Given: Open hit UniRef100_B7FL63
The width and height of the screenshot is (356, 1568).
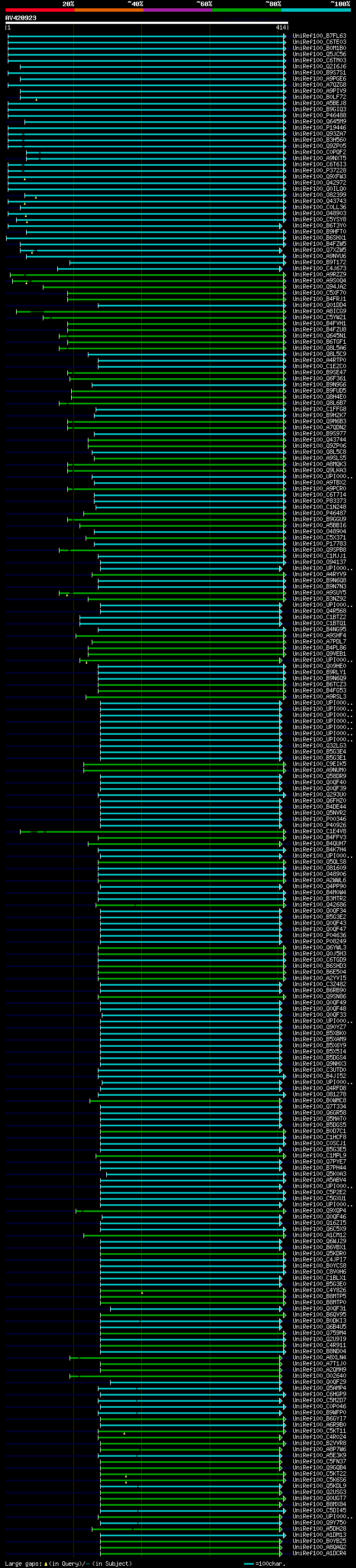Looking at the screenshot, I should point(319,36).
